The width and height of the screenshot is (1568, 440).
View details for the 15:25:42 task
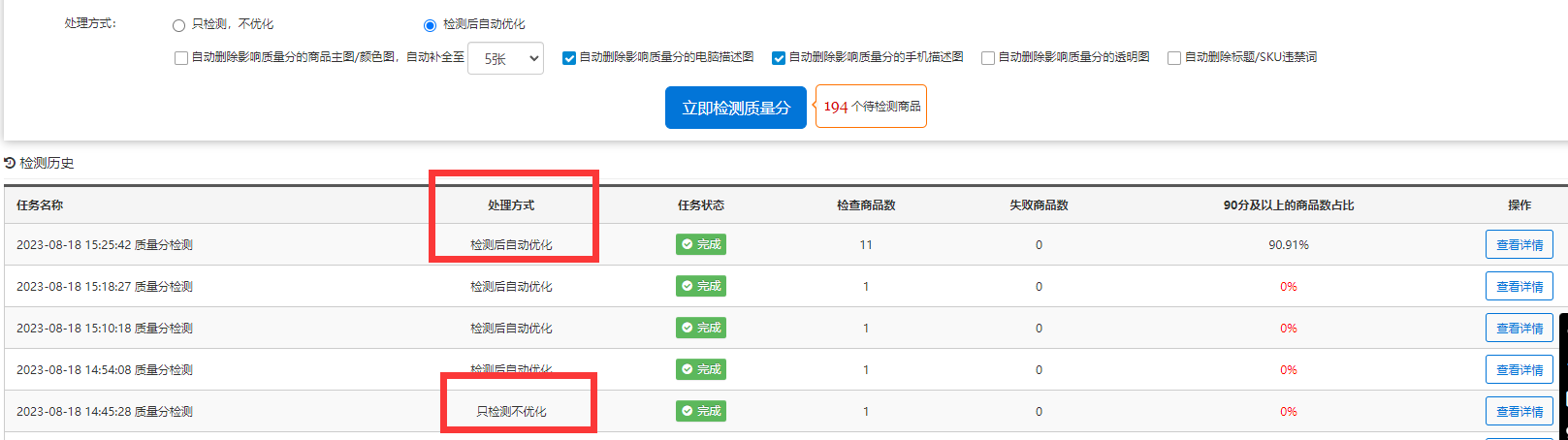[x=1519, y=245]
